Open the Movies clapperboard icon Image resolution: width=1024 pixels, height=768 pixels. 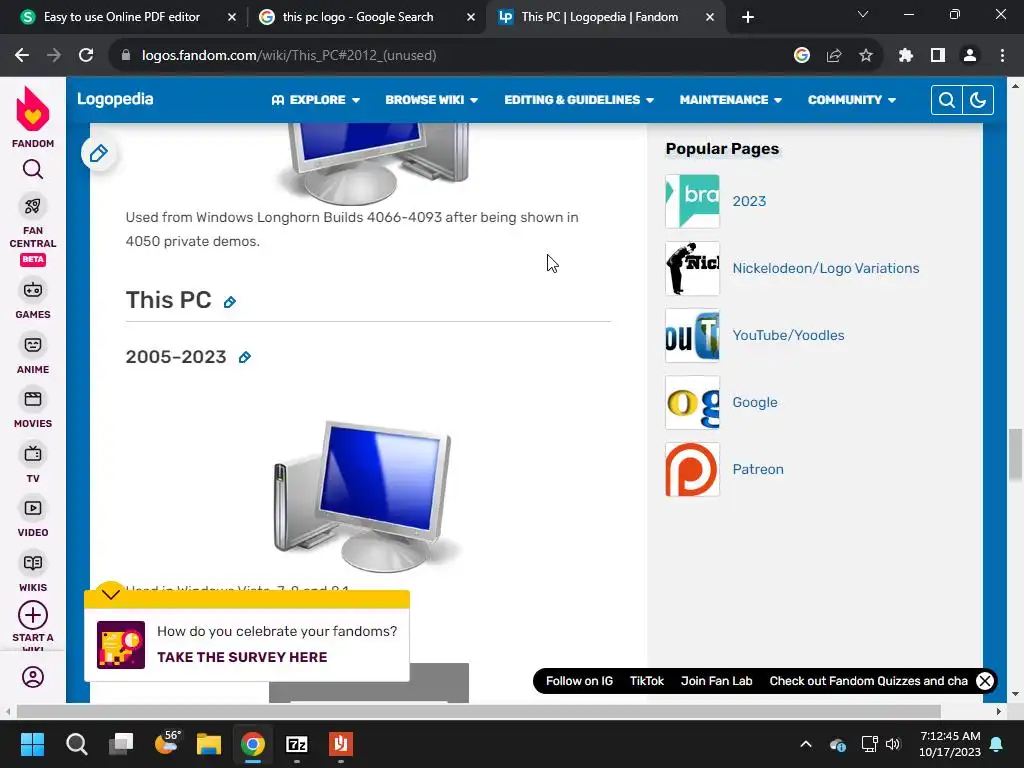tap(33, 399)
